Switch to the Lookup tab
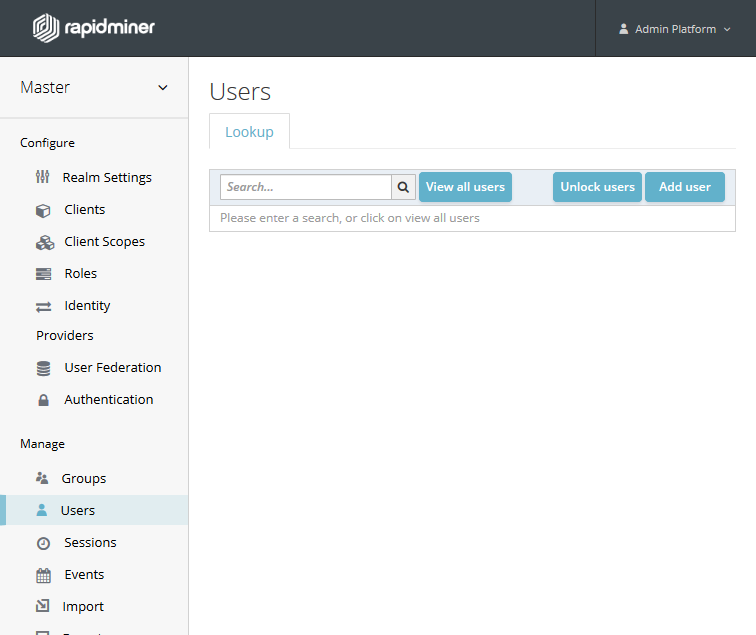The image size is (756, 635). tap(249, 132)
